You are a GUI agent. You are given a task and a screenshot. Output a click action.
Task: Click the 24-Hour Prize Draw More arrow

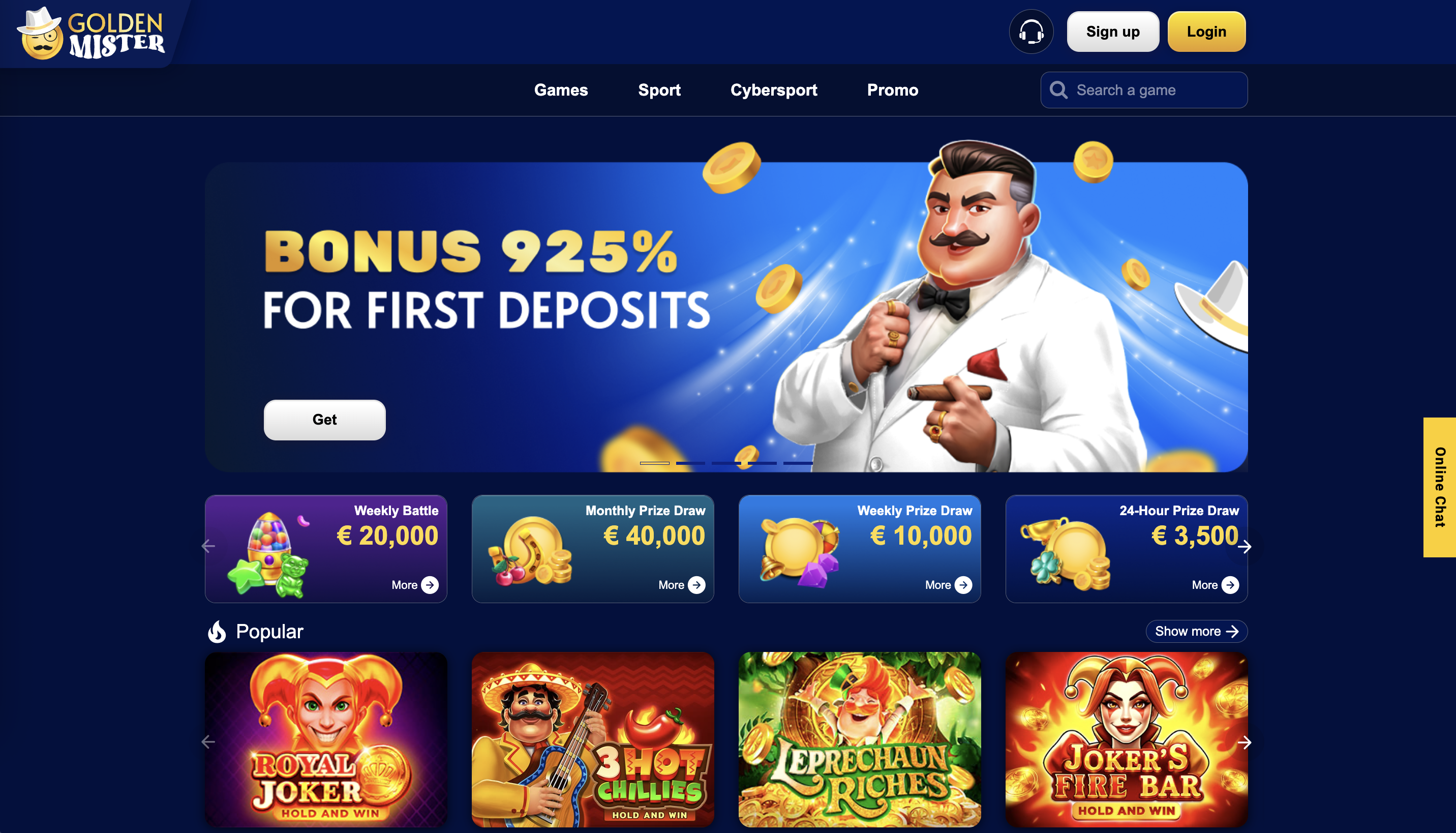pyautogui.click(x=1230, y=585)
